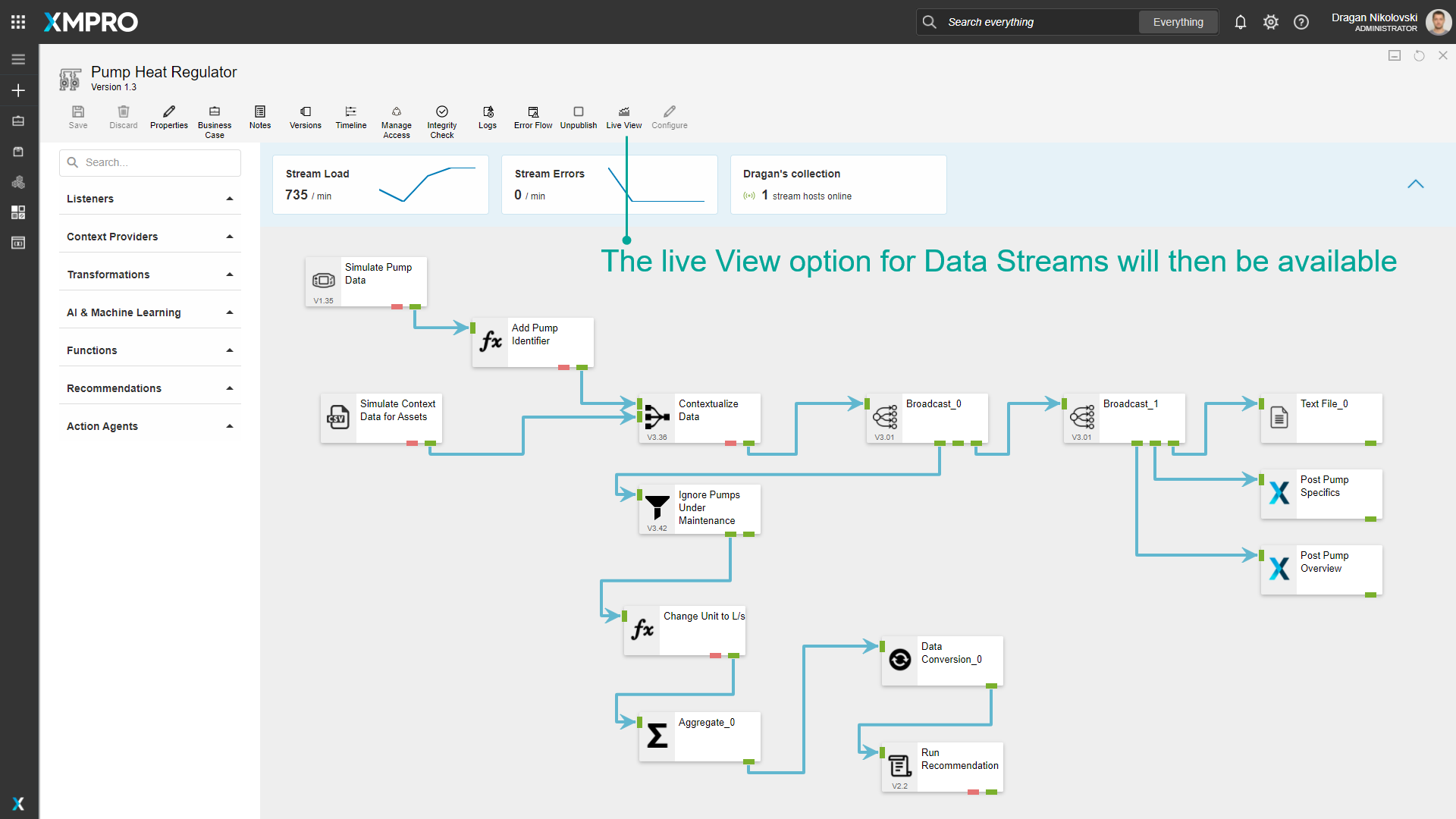The height and width of the screenshot is (819, 1456).
Task: Select the Contextualize Data stream object
Action: (x=699, y=418)
